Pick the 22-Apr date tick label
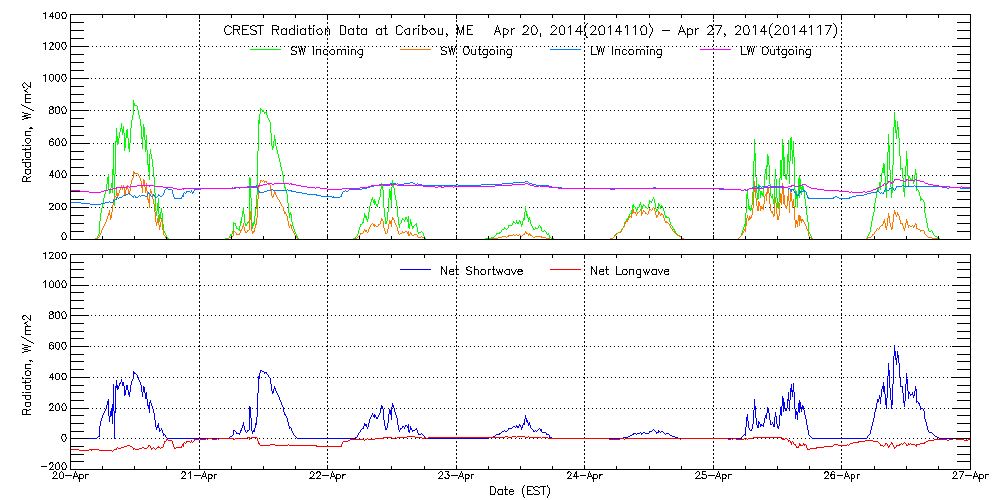 click(x=328, y=478)
